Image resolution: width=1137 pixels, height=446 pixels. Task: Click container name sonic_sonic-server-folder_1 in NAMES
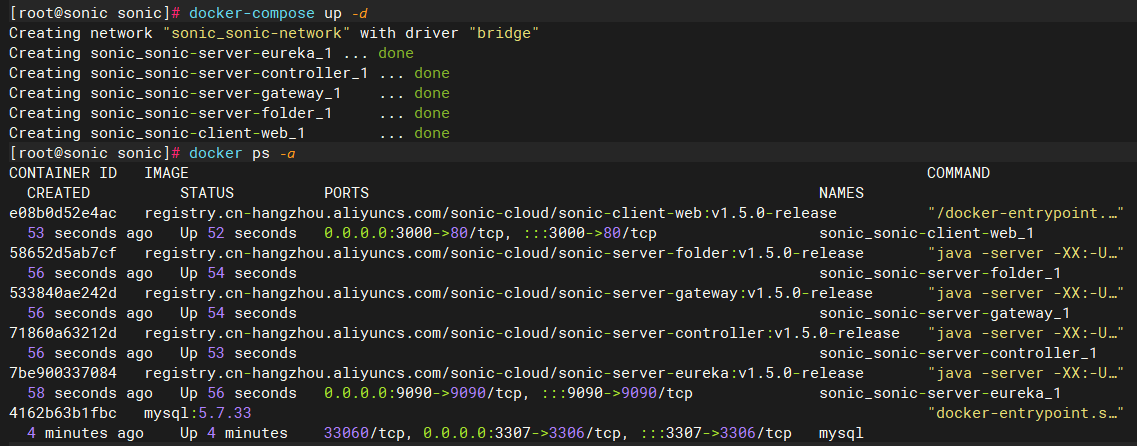[940, 273]
